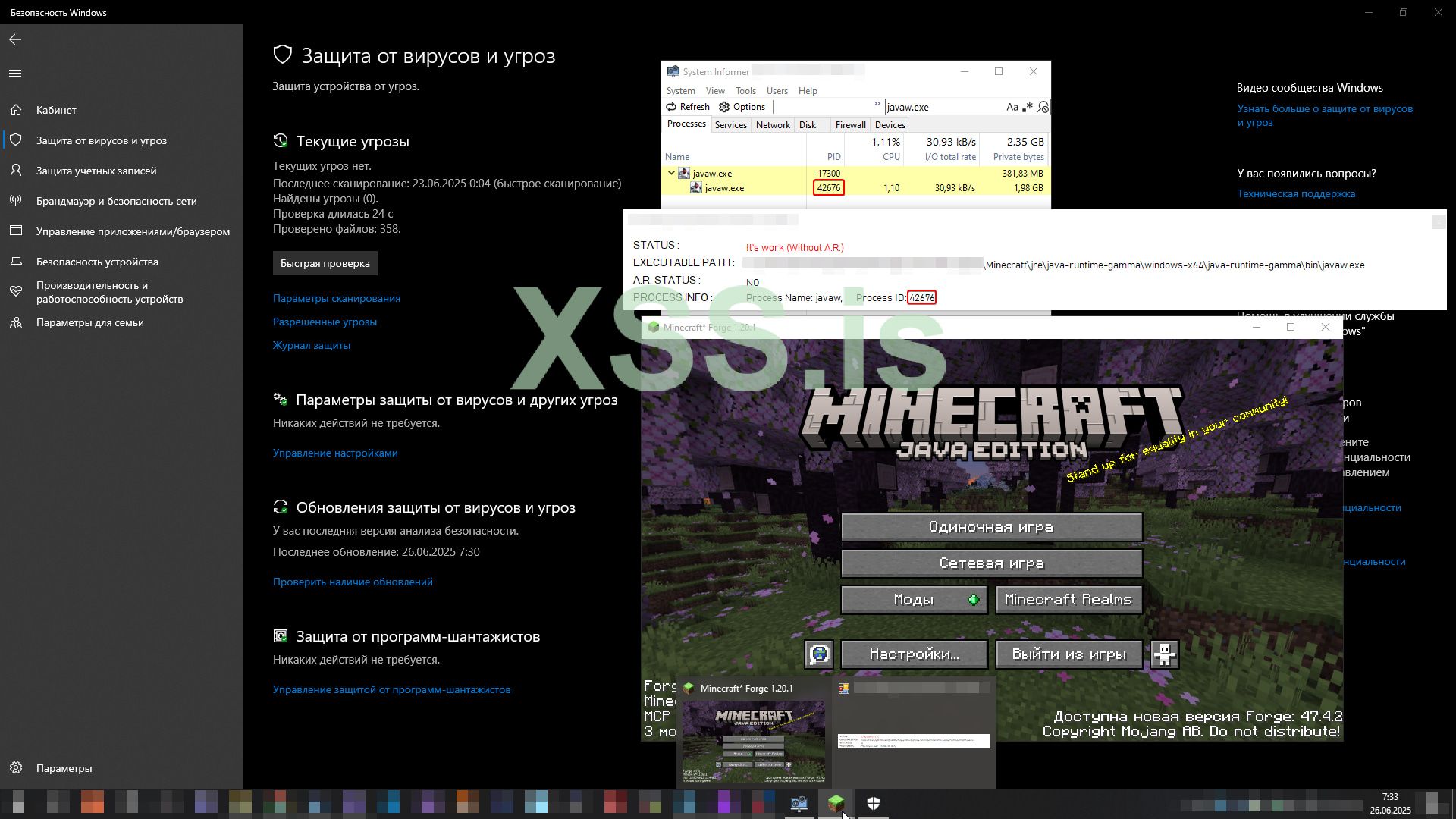
Task: Sort processes by PID column header
Action: click(x=833, y=157)
